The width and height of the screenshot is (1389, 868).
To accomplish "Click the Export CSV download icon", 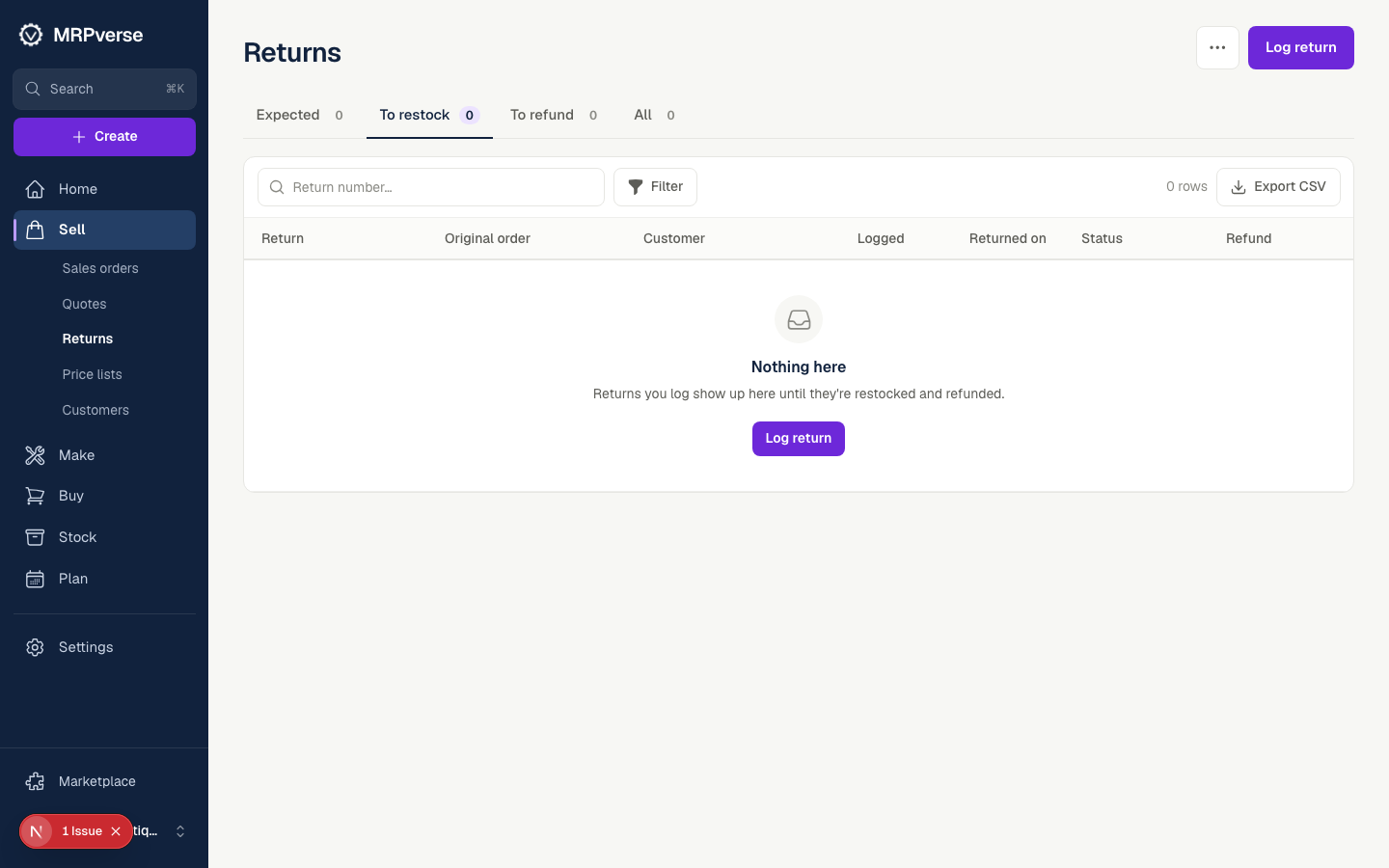I will click(1239, 187).
